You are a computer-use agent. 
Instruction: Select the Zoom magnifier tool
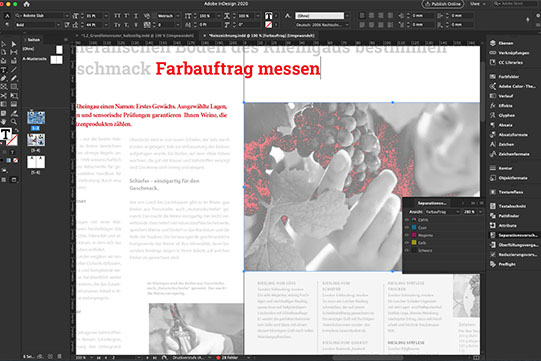point(13,122)
